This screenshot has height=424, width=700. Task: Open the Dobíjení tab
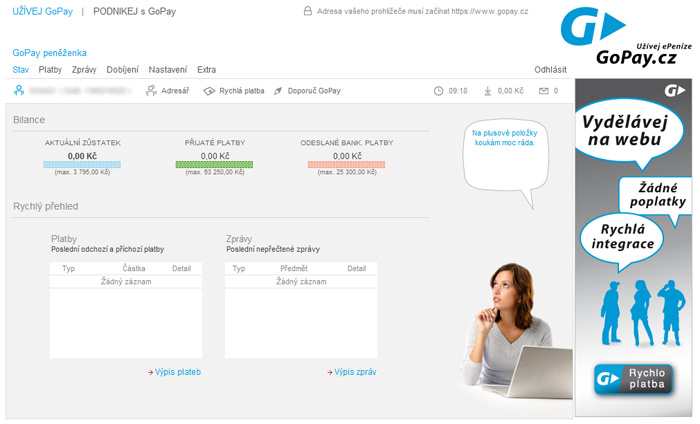tap(122, 70)
